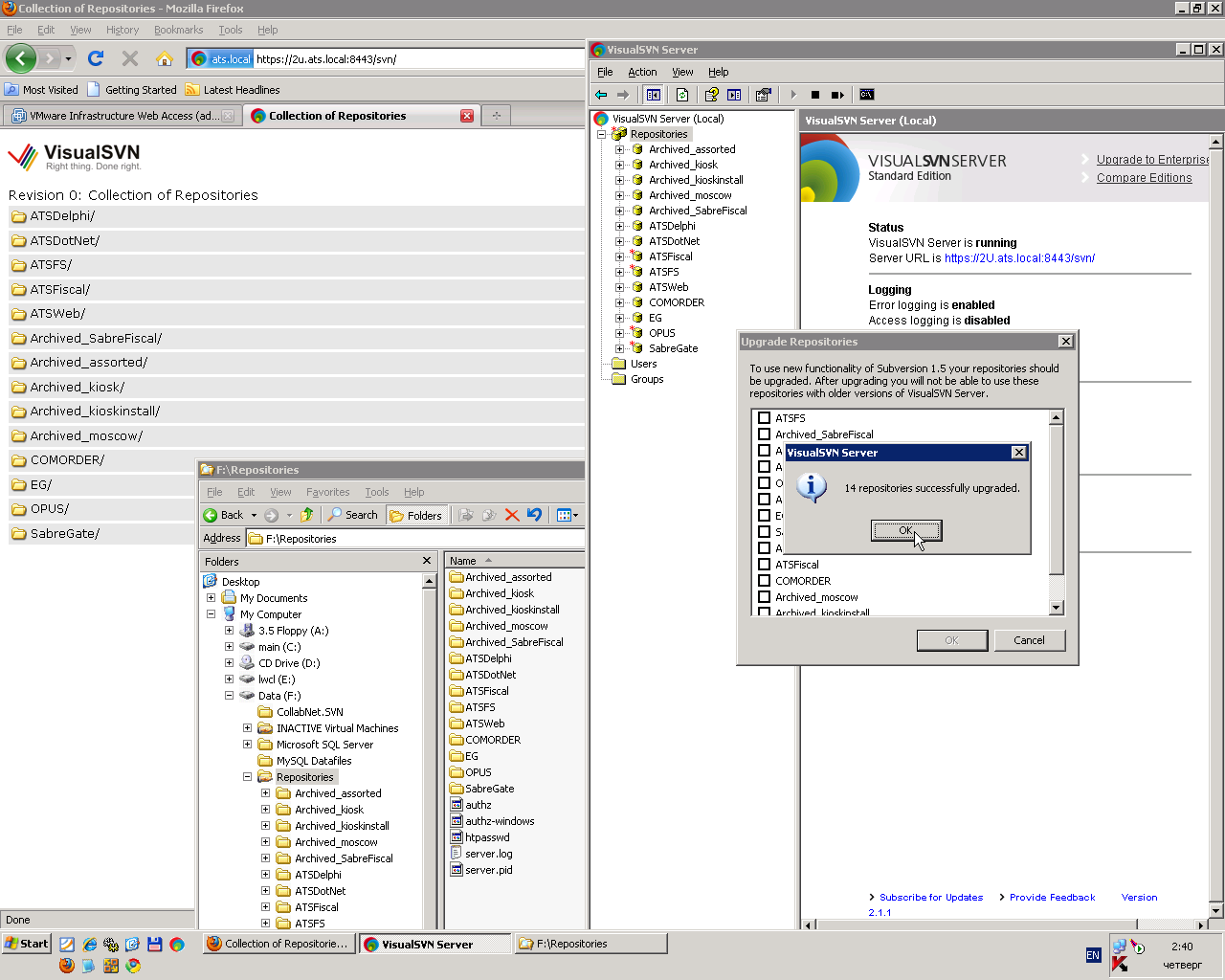This screenshot has height=980, width=1225.
Task: Click the Views icon in Explorer toolbar
Action: pyautogui.click(x=568, y=515)
